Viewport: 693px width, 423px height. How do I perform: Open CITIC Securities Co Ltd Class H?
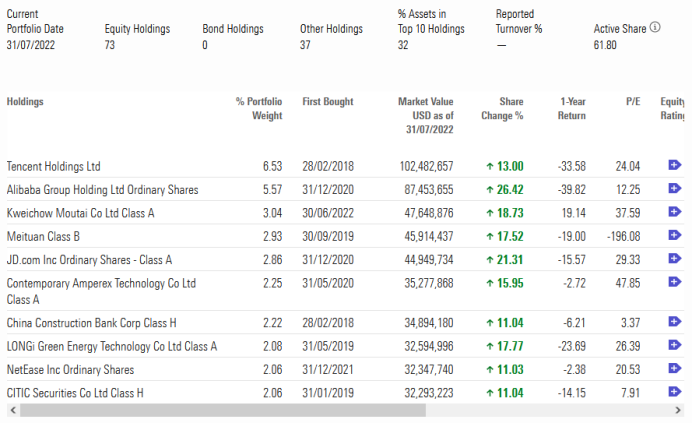click(75, 393)
